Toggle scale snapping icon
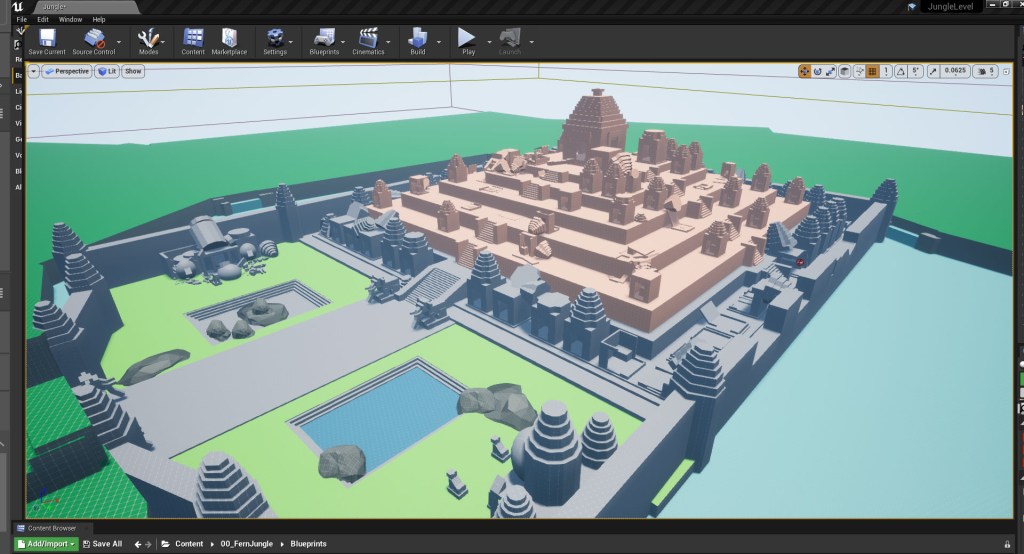The image size is (1024, 554). pos(933,71)
